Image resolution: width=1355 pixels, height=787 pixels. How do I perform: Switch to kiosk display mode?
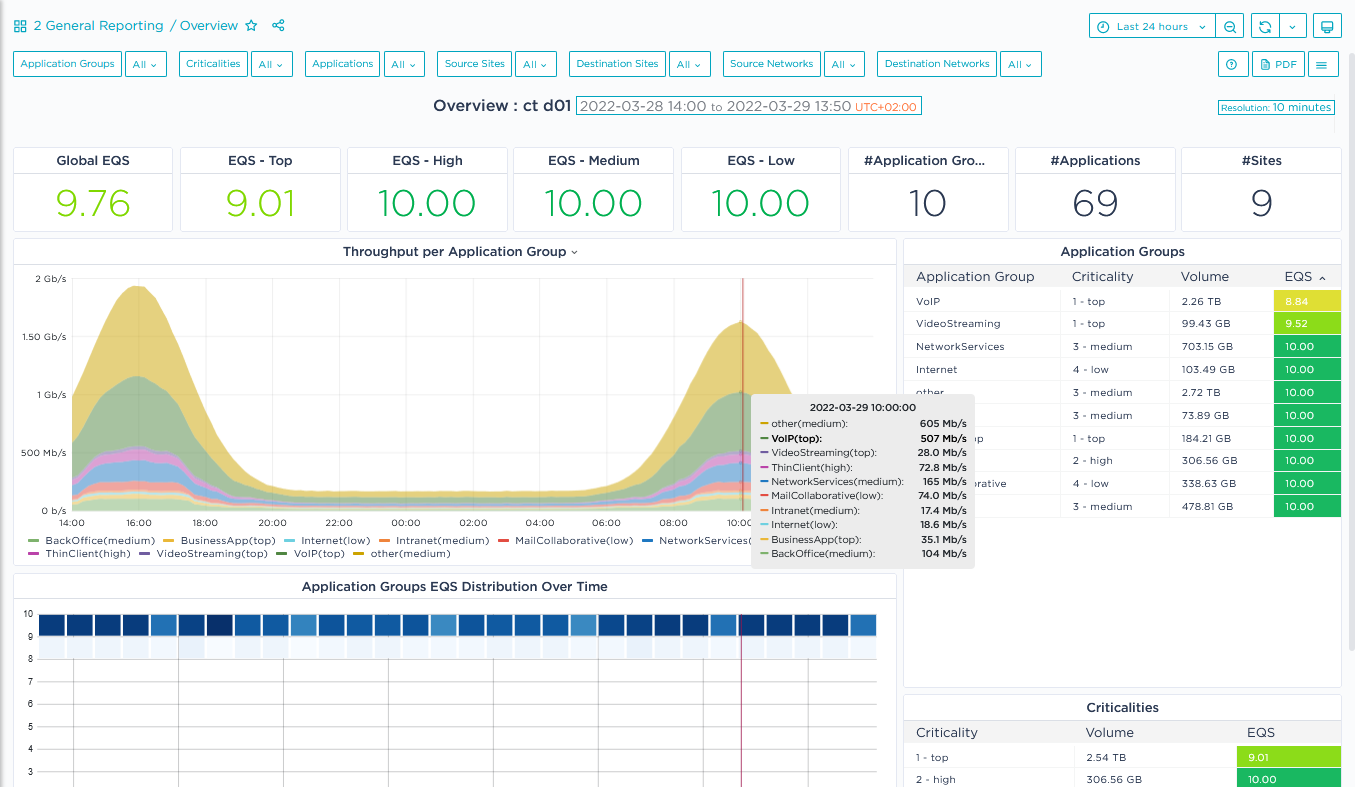[1327, 27]
